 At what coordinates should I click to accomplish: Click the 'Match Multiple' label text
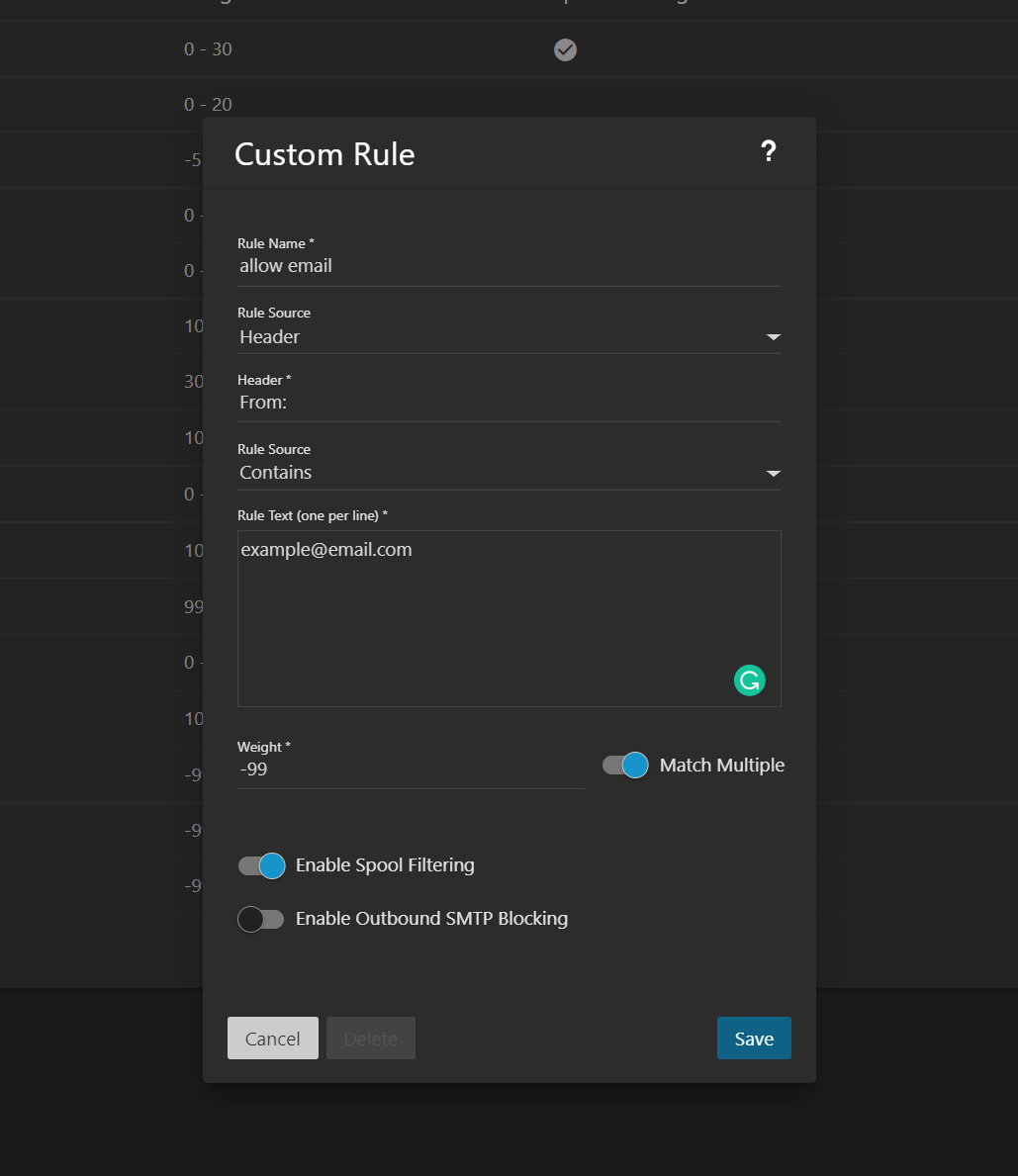(721, 766)
